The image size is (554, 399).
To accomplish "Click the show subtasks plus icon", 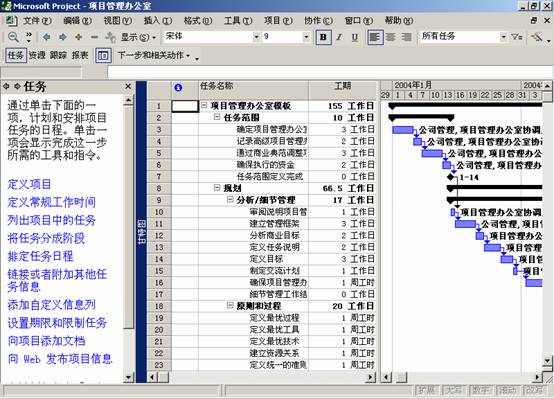I will tap(78, 37).
